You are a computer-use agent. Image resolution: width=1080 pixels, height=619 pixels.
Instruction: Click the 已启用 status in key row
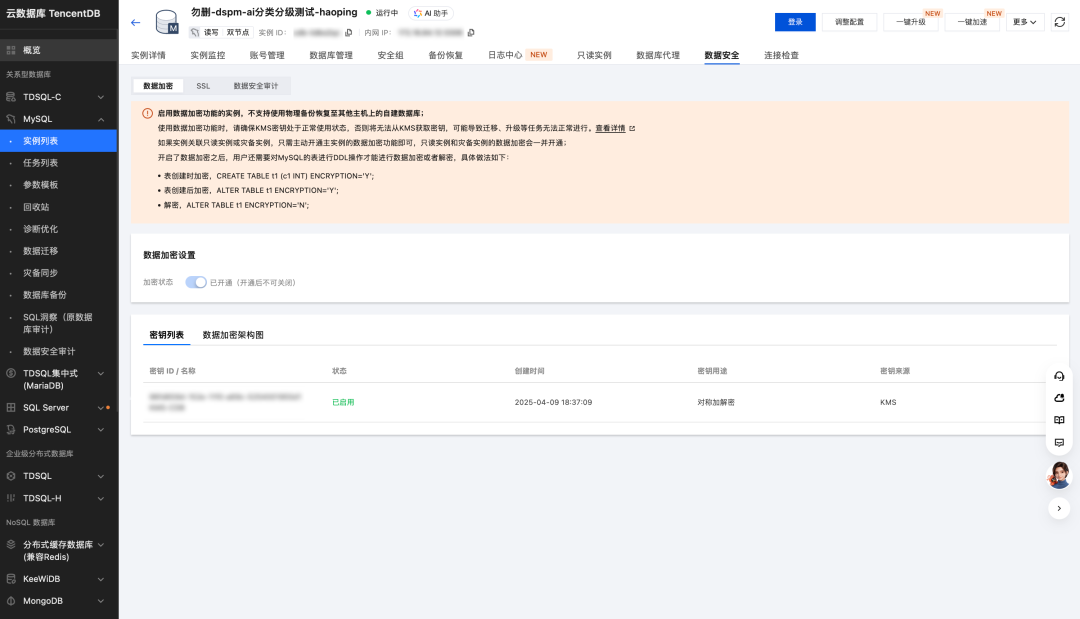(343, 402)
